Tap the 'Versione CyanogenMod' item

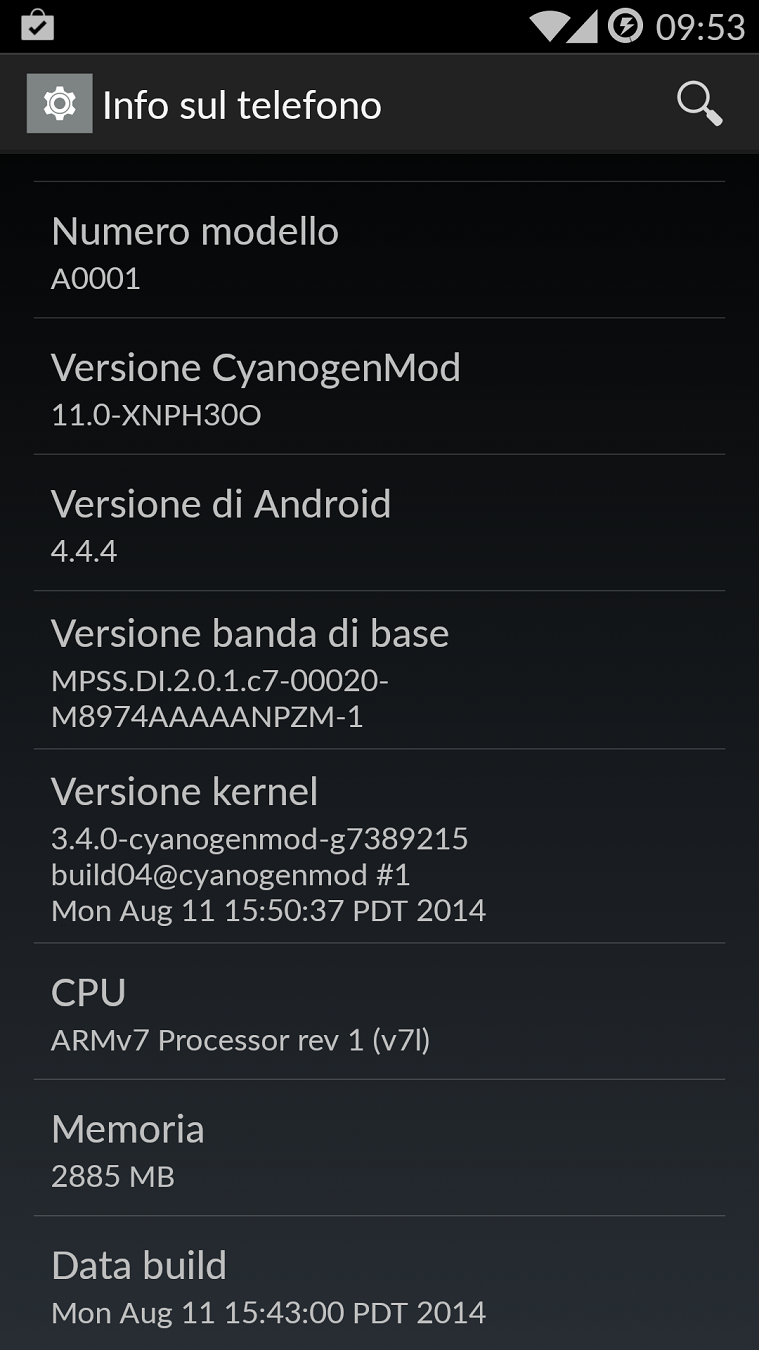point(379,386)
